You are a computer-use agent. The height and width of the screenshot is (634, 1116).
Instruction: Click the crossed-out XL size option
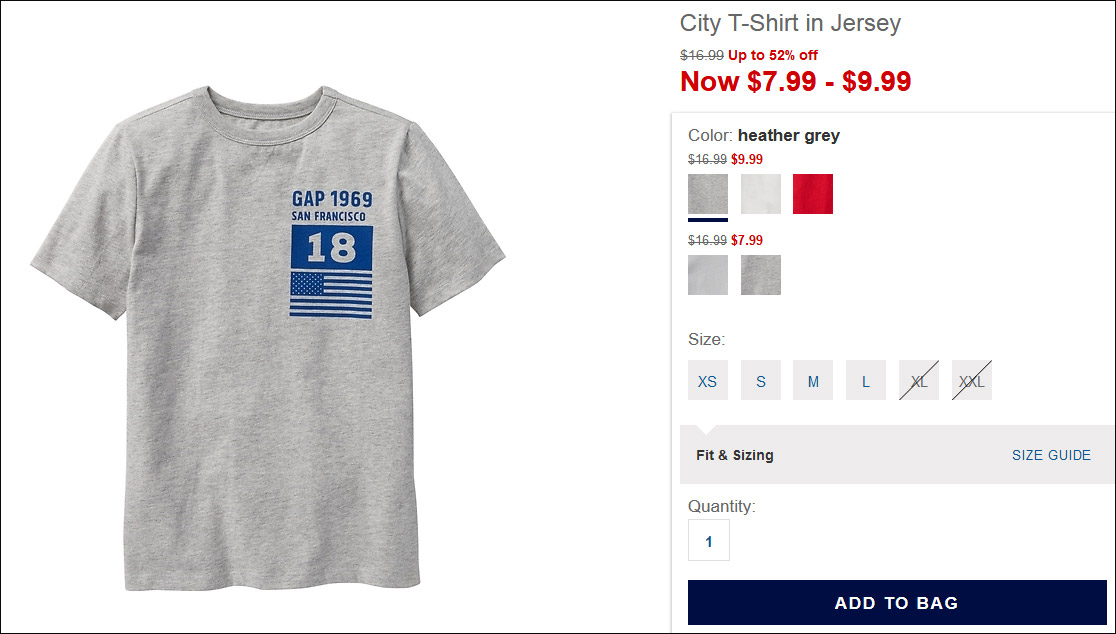coord(918,380)
